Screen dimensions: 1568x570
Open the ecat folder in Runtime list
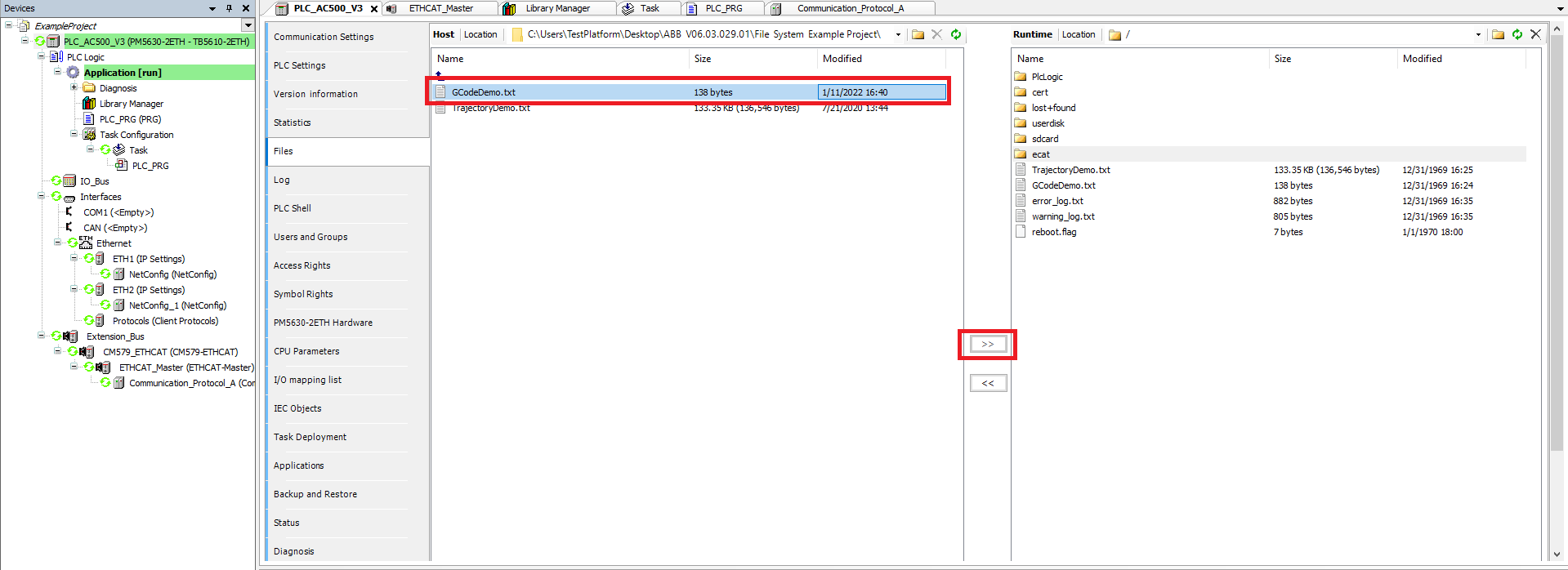coord(1040,154)
